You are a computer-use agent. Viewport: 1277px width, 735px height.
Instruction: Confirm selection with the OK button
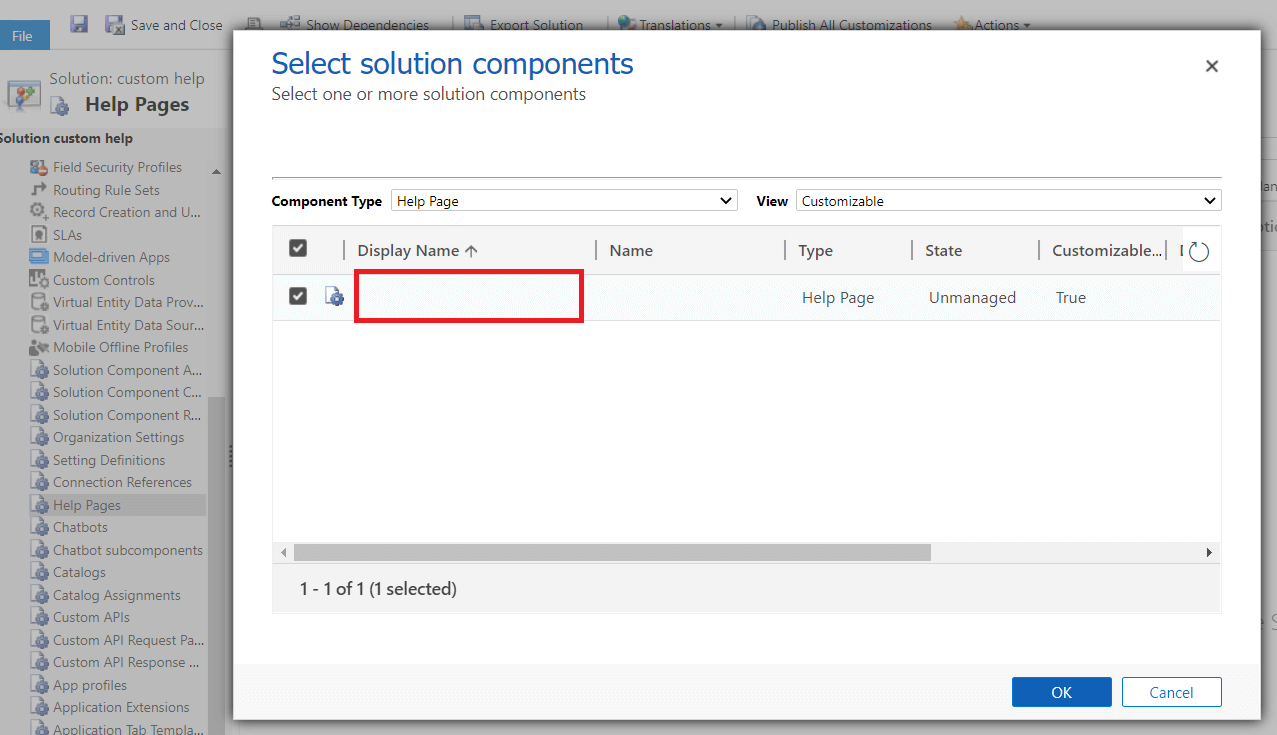(x=1061, y=691)
